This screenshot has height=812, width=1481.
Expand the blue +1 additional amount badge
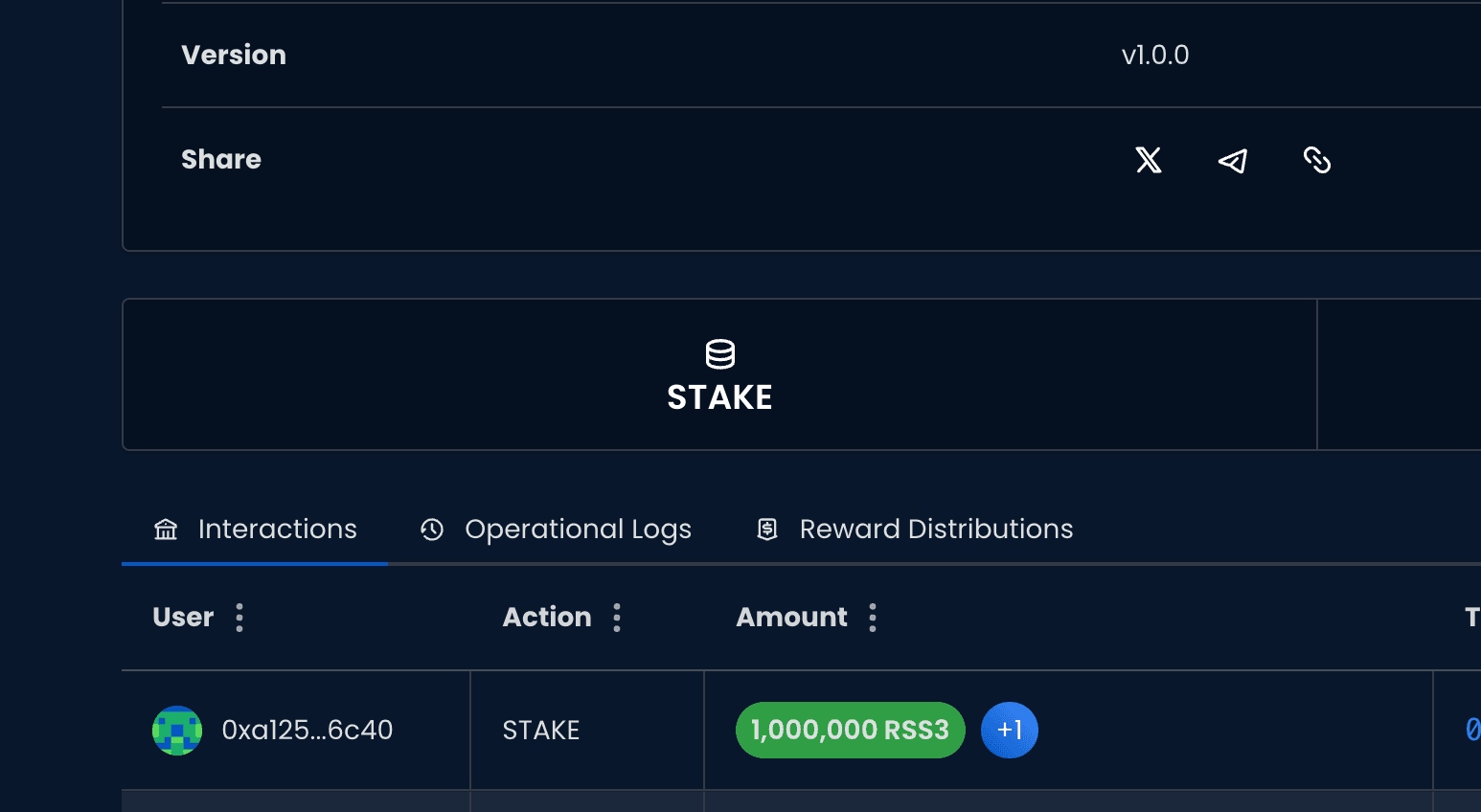[1010, 731]
